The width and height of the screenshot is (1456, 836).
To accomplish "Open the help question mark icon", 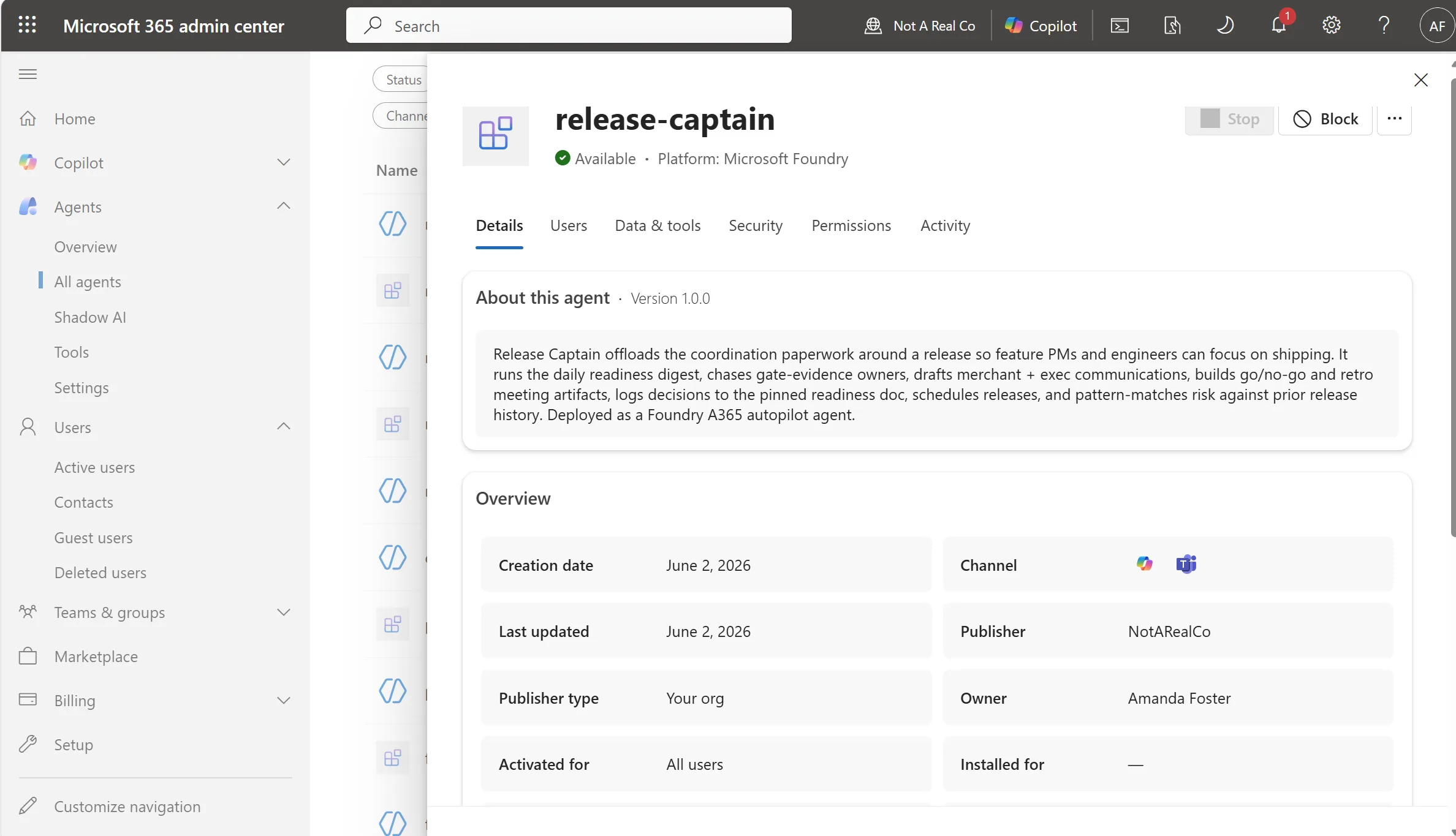I will (1384, 26).
